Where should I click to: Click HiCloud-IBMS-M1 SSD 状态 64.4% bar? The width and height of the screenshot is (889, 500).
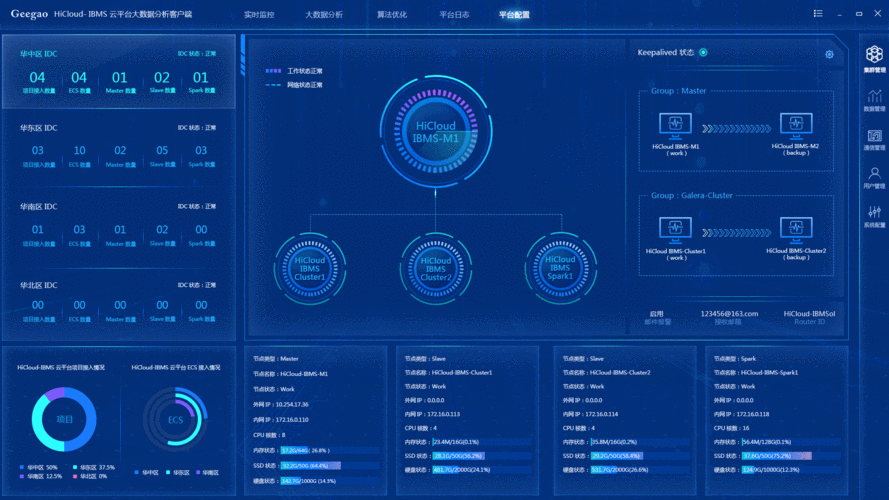(x=330, y=466)
